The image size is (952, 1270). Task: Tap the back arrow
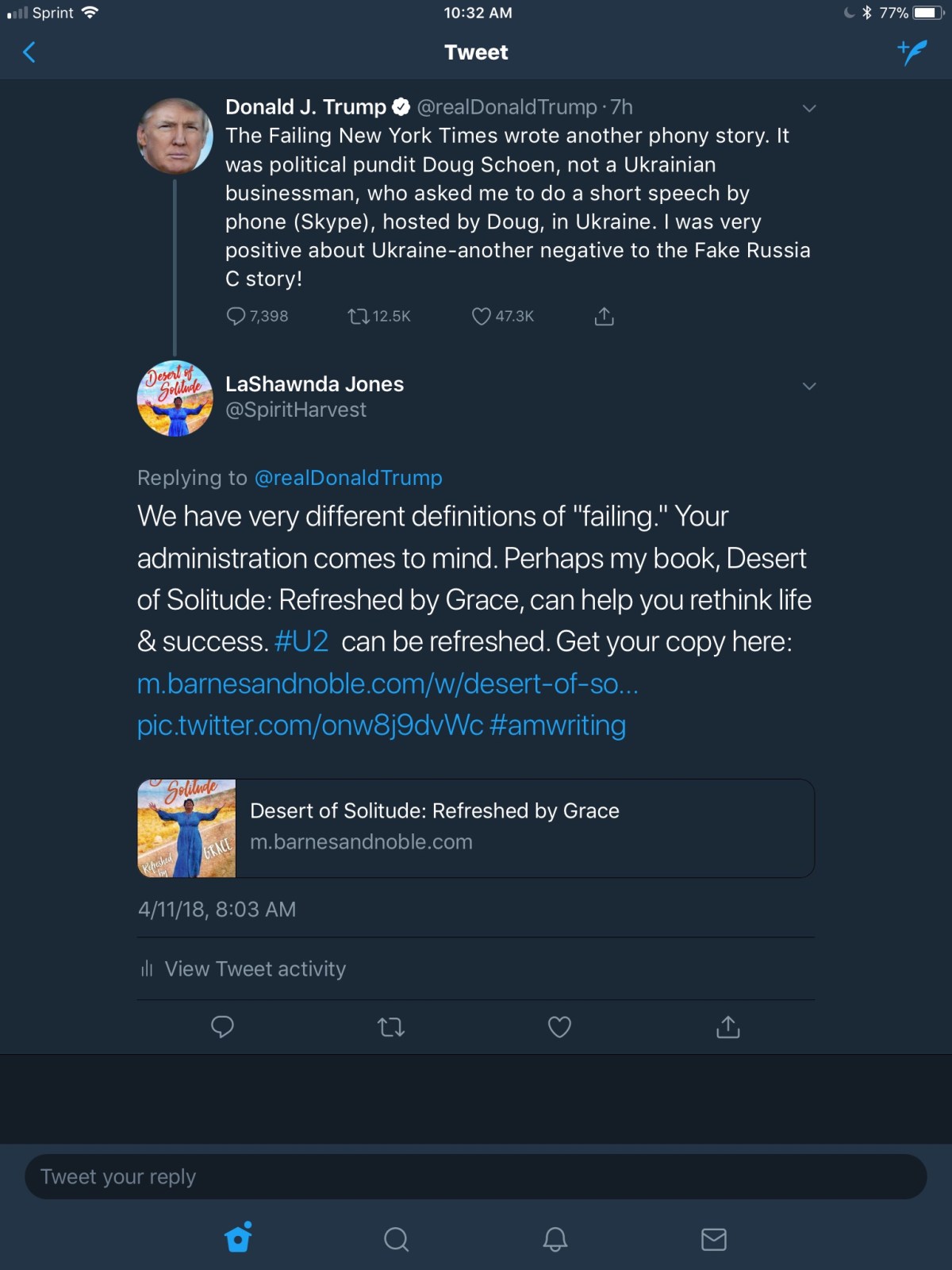tap(29, 52)
